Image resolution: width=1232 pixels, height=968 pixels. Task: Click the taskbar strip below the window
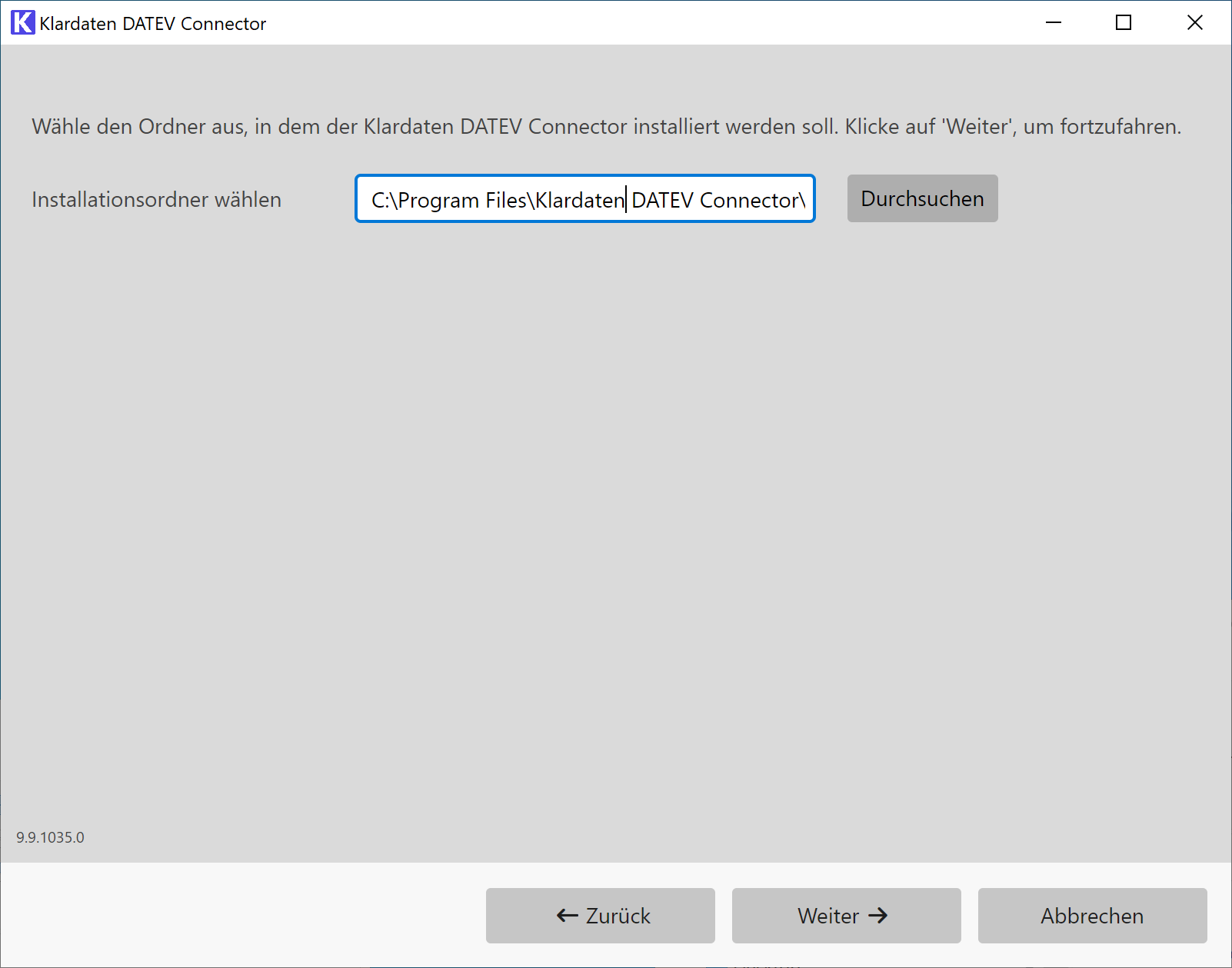point(616,962)
